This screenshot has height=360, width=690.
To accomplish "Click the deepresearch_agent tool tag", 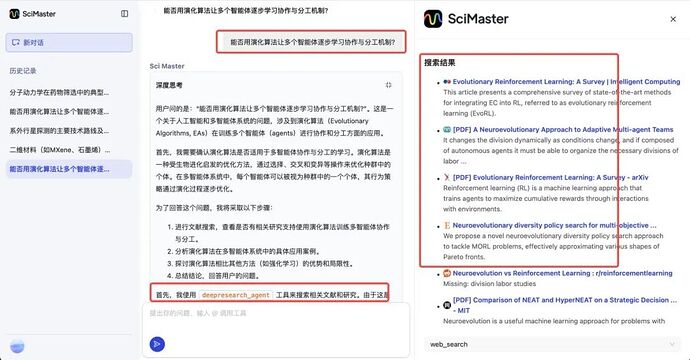I will (x=235, y=295).
